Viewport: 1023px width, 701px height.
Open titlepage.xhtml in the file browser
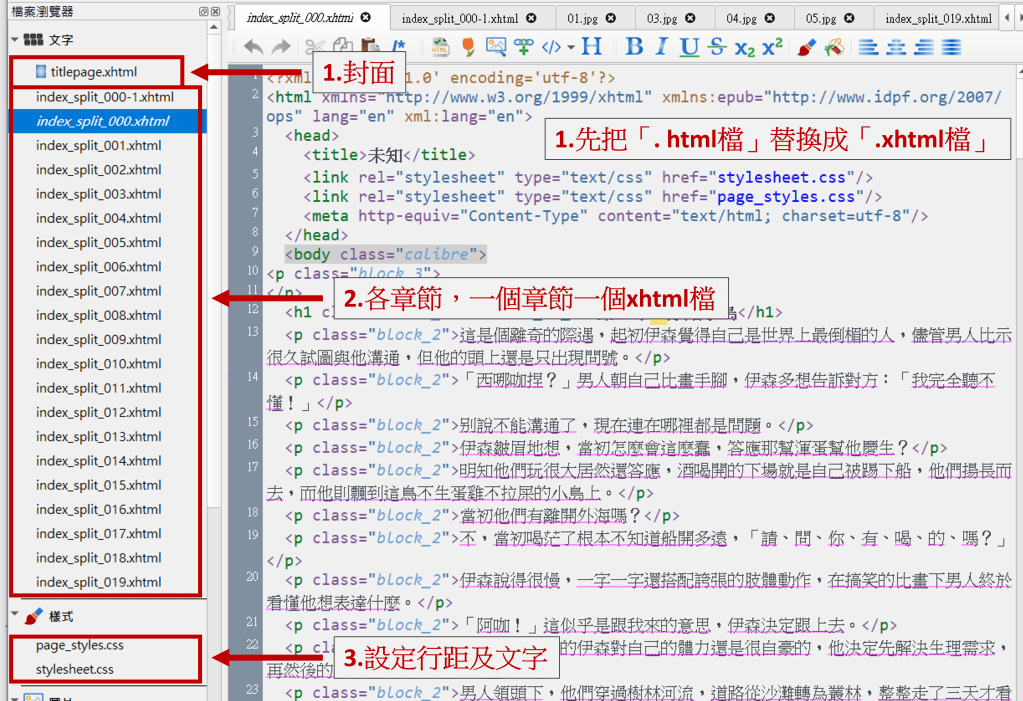click(93, 72)
